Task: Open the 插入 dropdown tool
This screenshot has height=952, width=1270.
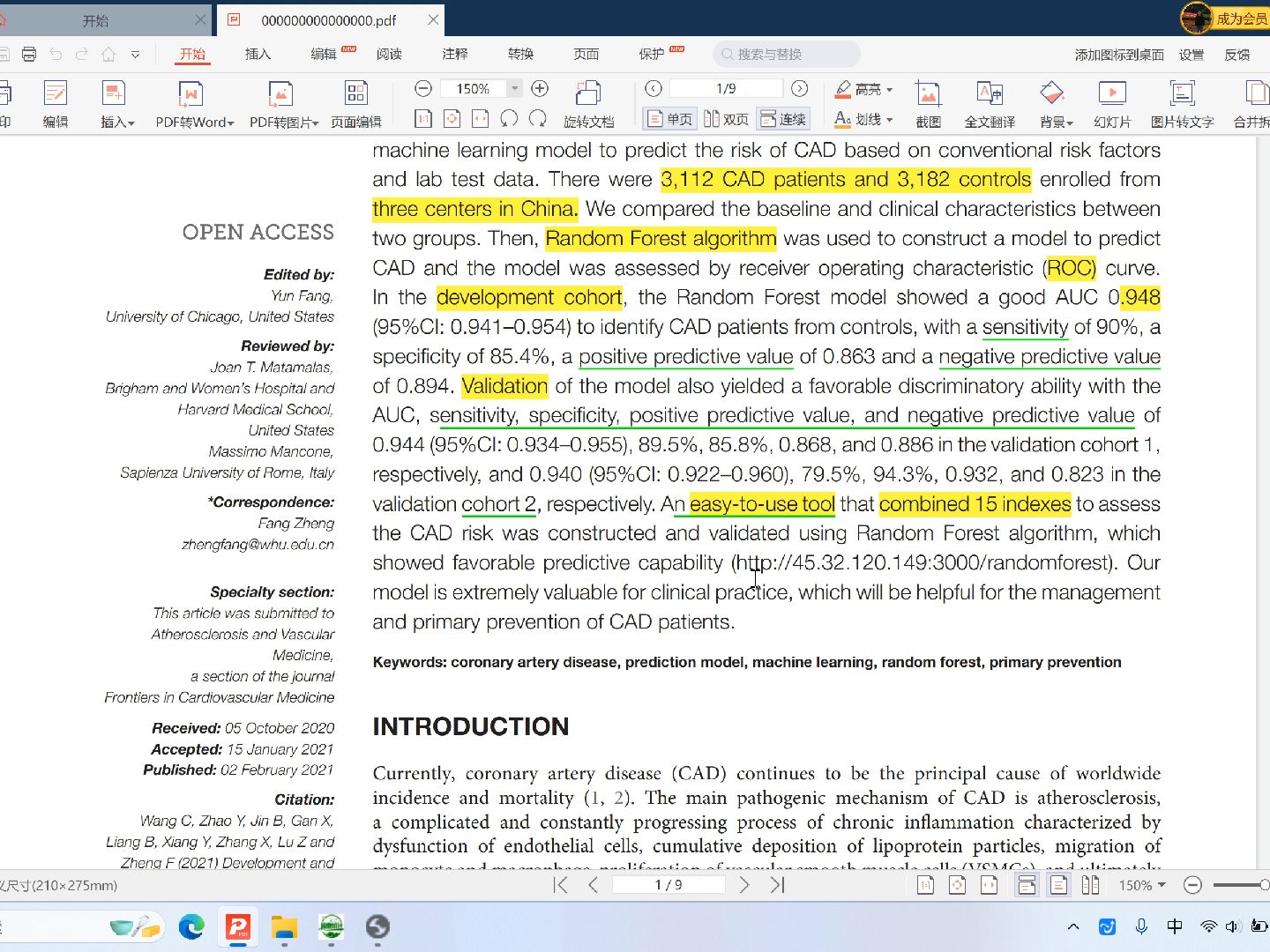Action: pyautogui.click(x=116, y=103)
